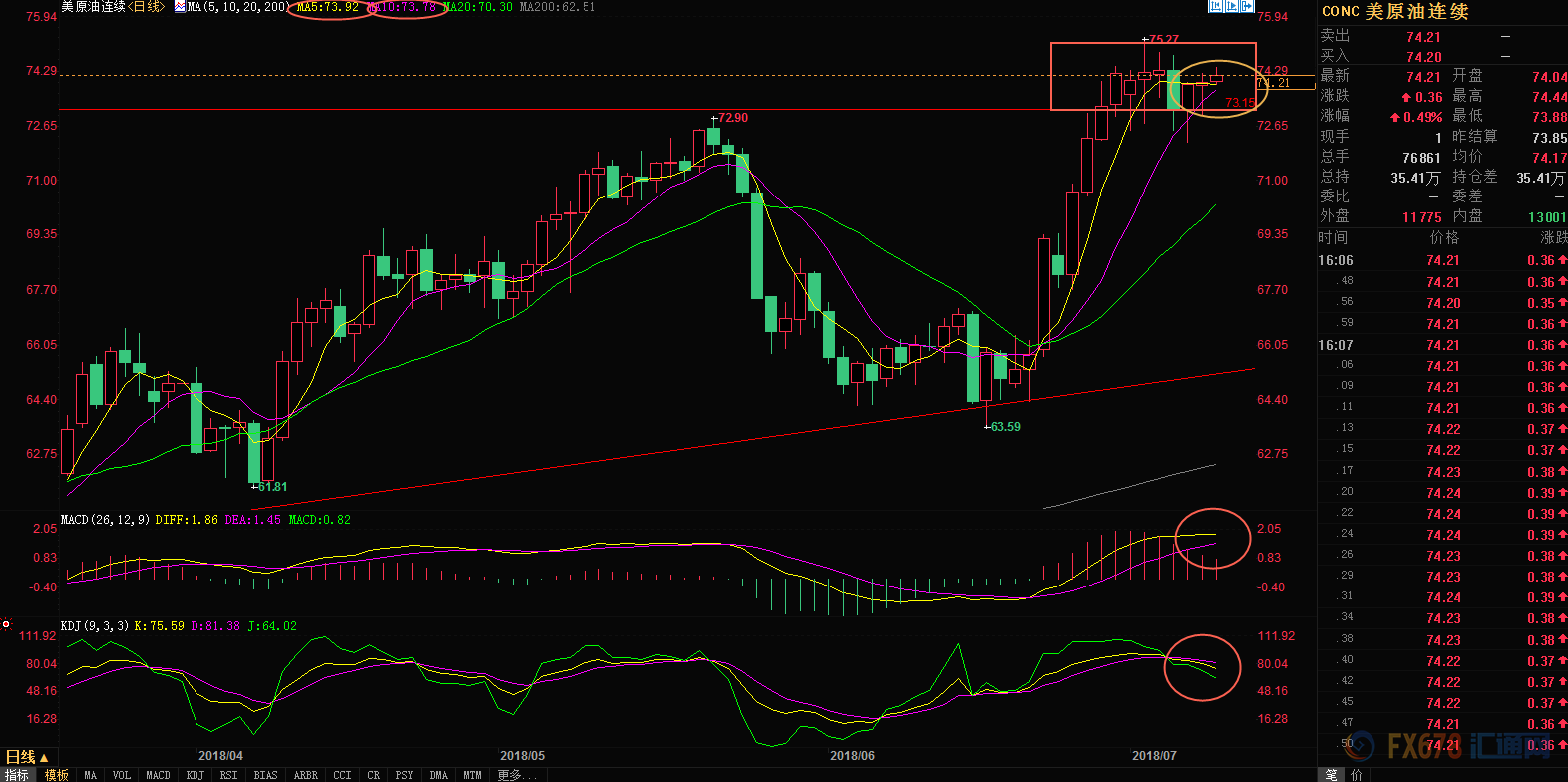Click the 卖出 price 74.21

1423,37
